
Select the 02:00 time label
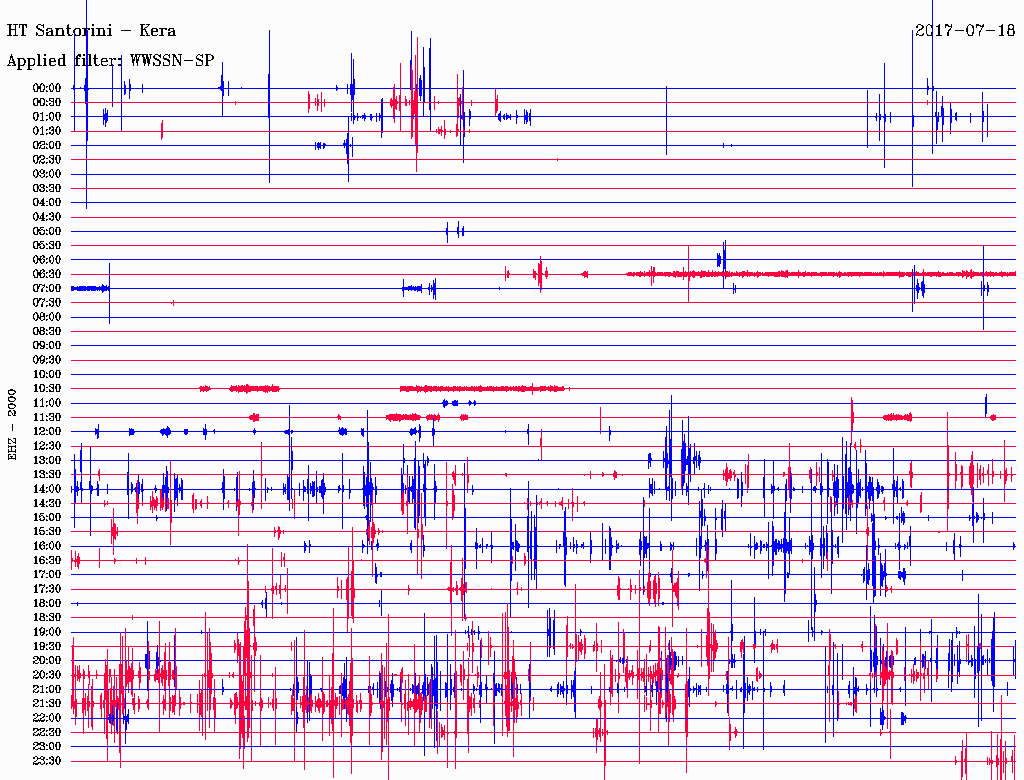coord(47,146)
